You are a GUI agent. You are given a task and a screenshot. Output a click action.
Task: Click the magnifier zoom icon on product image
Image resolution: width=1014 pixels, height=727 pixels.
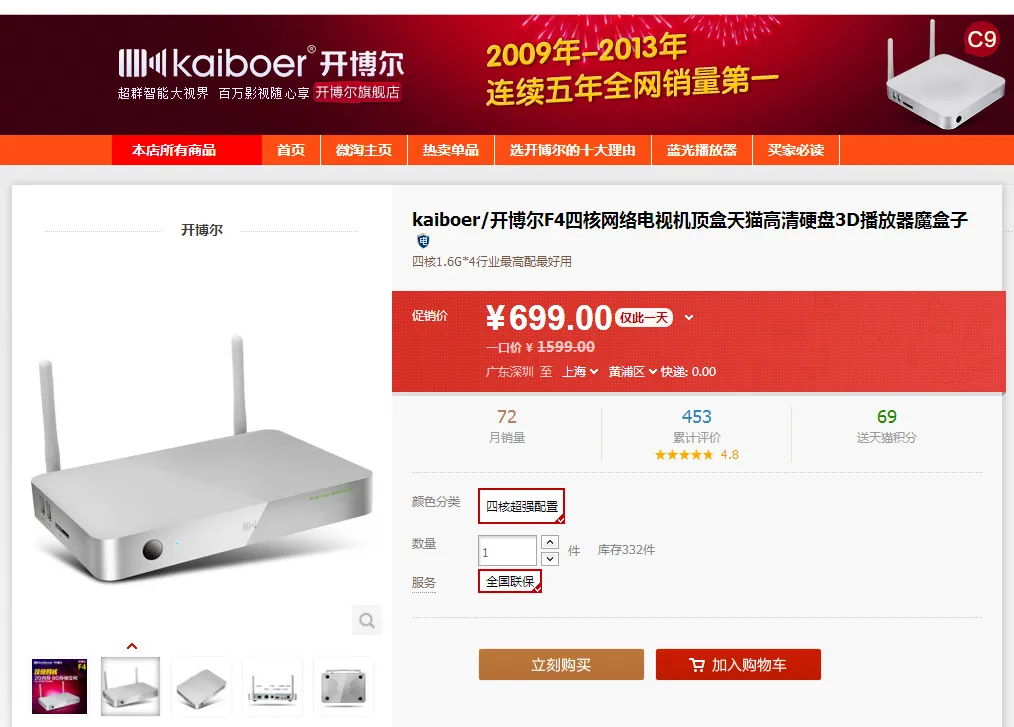coord(367,620)
